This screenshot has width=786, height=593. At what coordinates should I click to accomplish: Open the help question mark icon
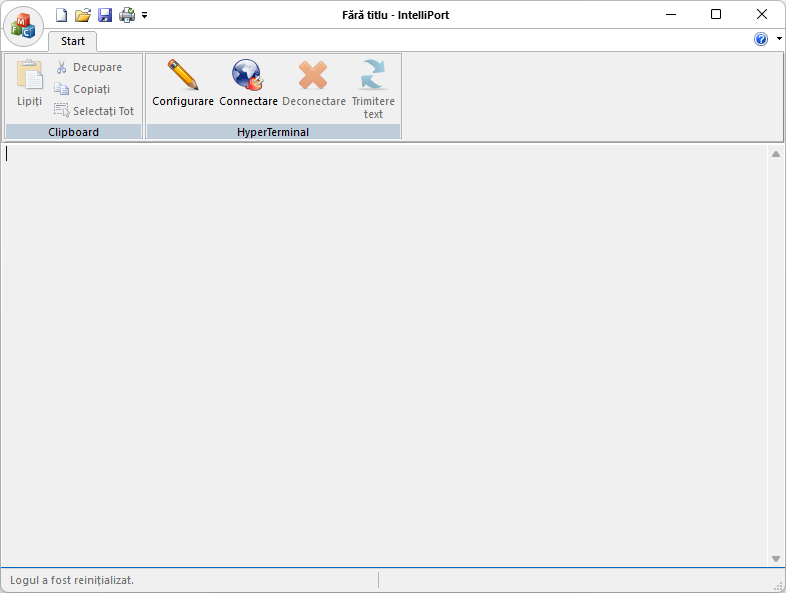pos(761,39)
